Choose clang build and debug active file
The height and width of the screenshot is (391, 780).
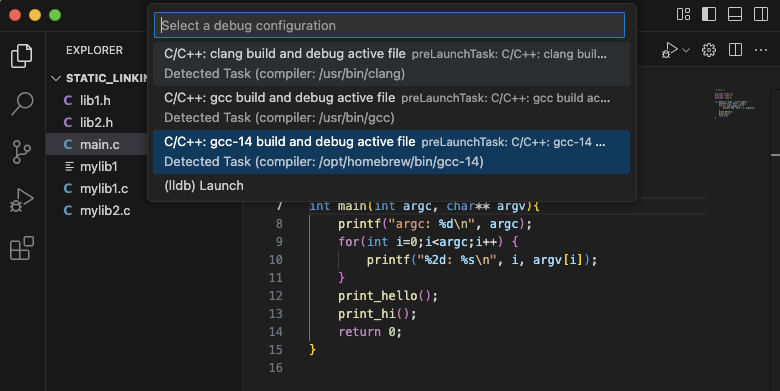pyautogui.click(x=391, y=64)
